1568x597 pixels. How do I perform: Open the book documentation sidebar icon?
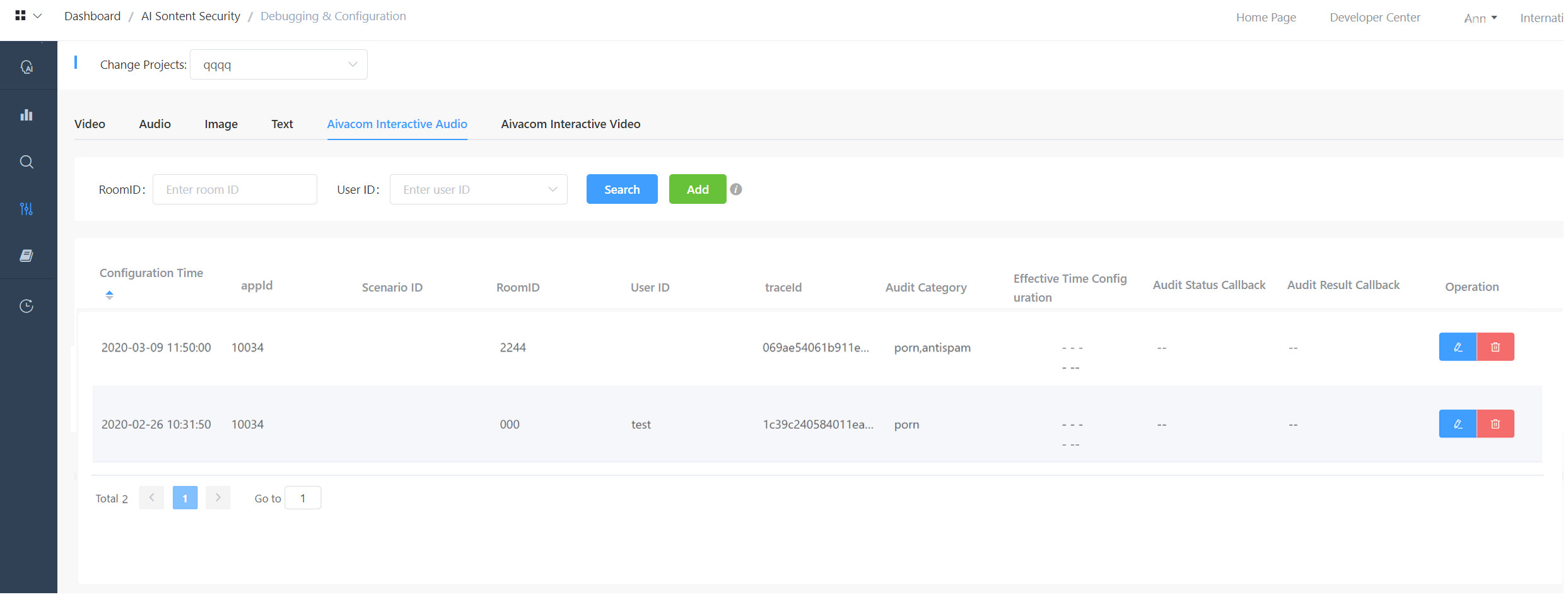tap(26, 256)
